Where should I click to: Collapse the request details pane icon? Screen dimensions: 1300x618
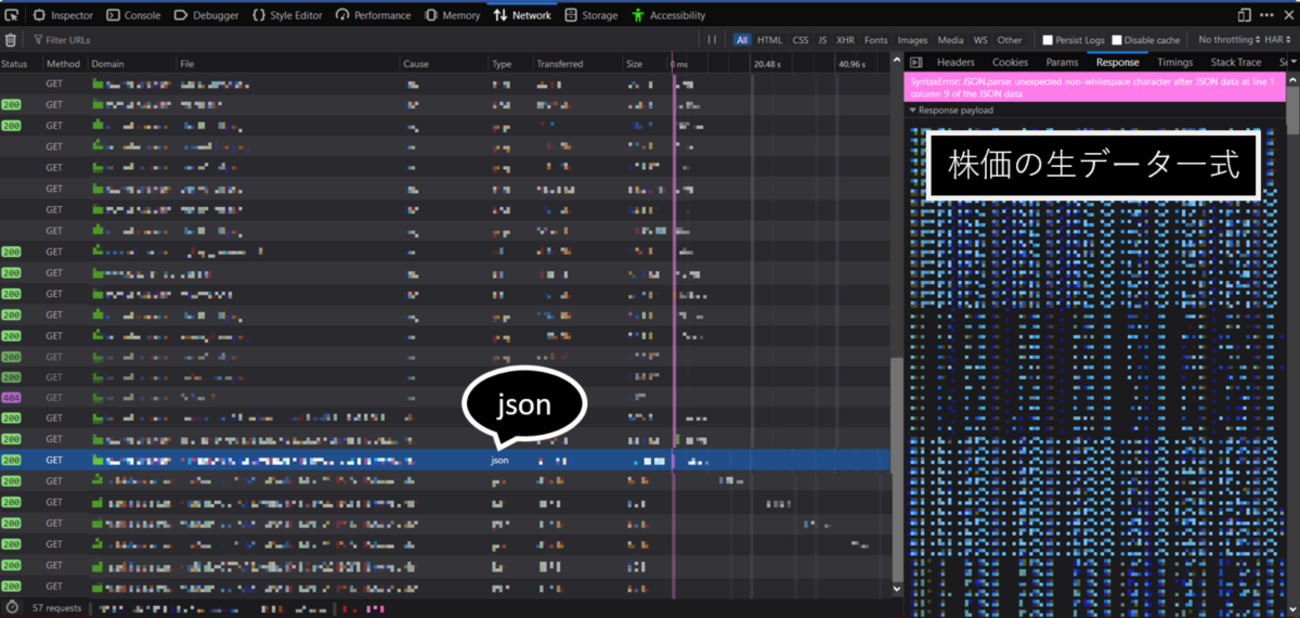(916, 62)
